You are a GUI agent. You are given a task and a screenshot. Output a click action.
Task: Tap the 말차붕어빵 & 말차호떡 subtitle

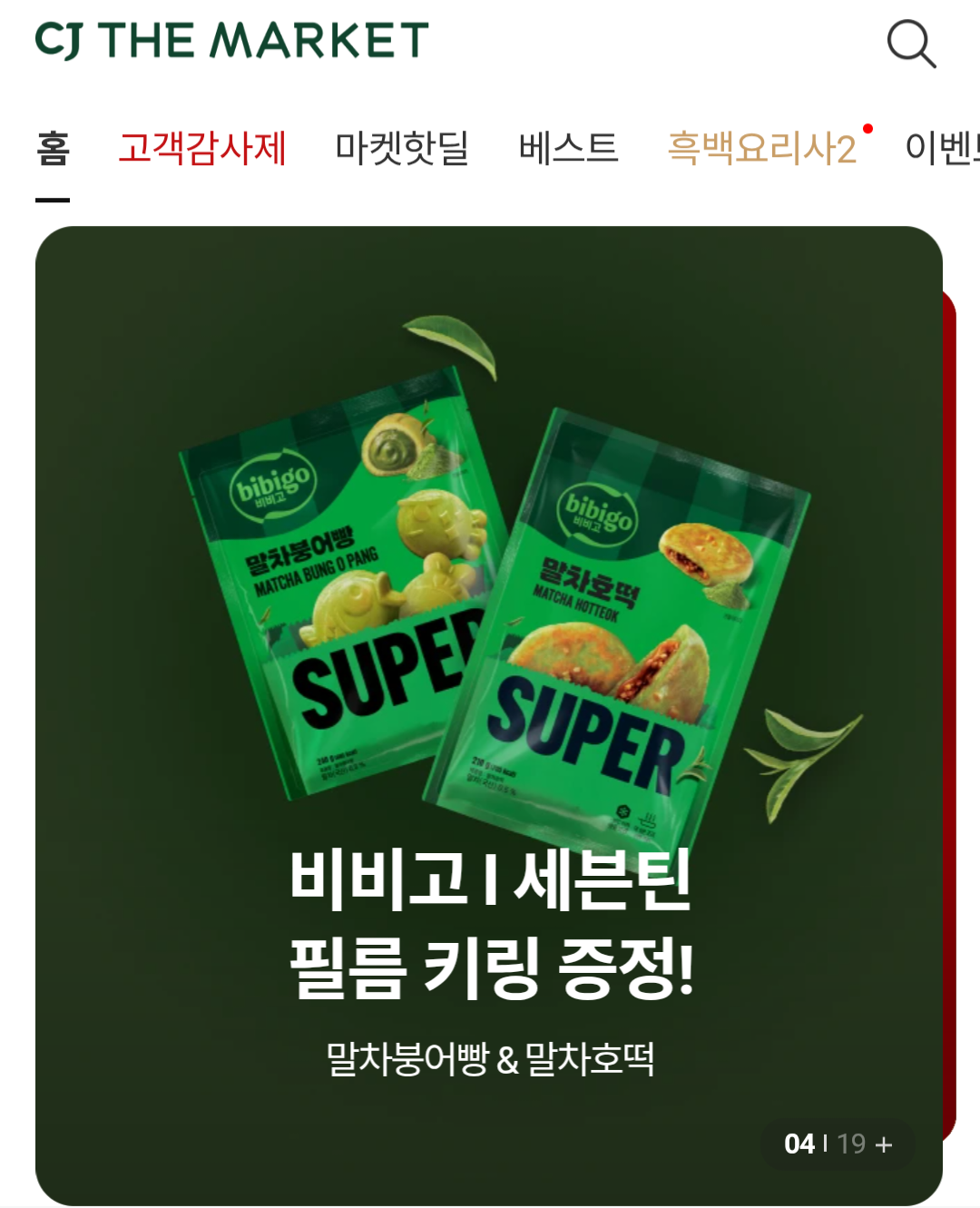(x=490, y=1059)
